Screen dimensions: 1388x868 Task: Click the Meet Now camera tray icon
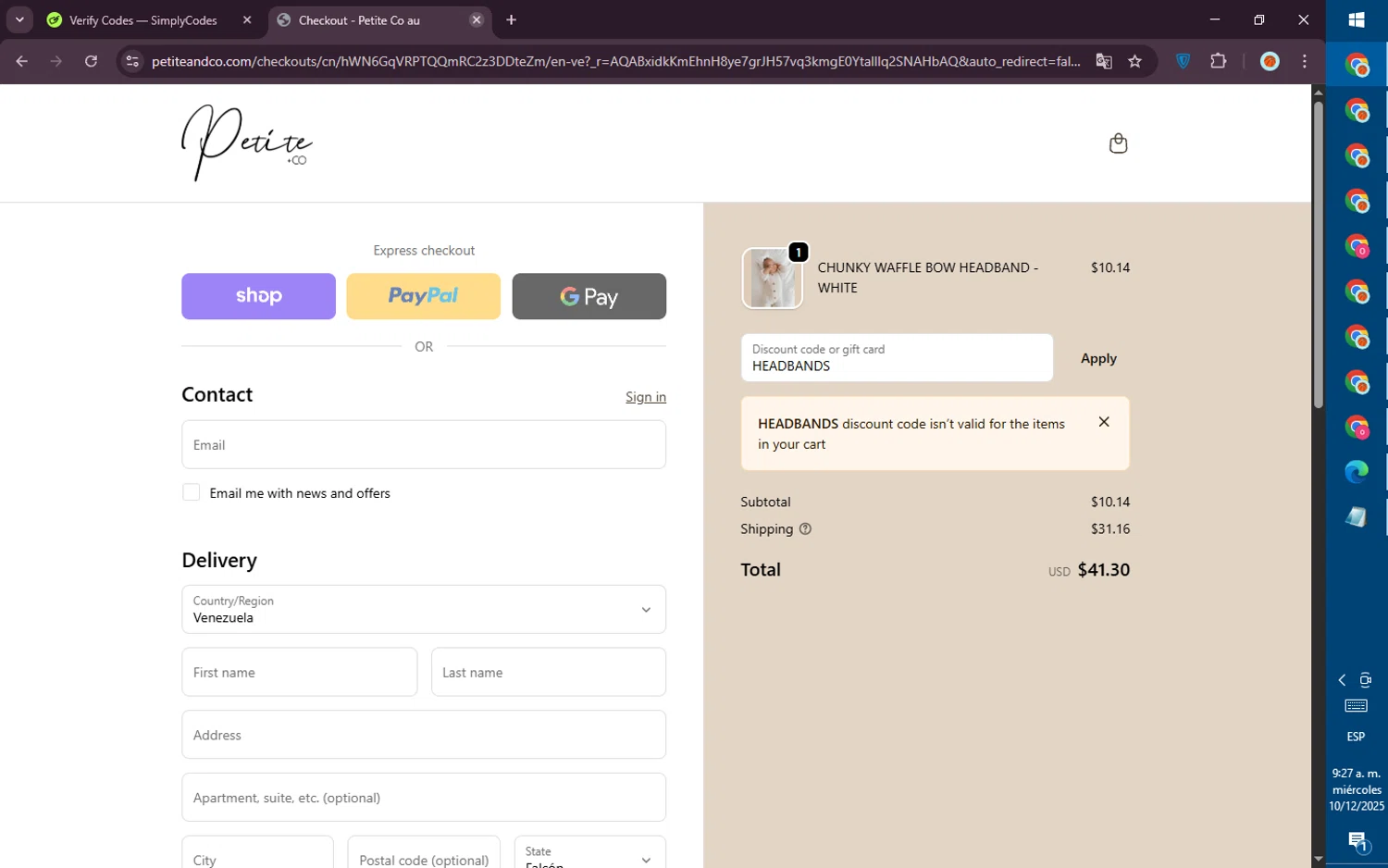click(1366, 680)
